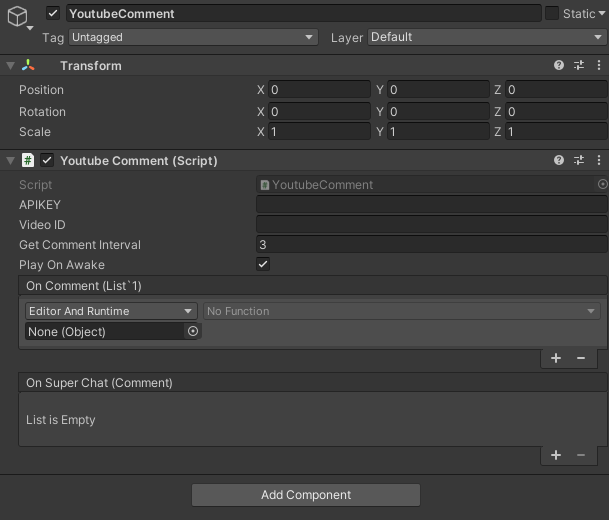Click the On Comment (List`1) header

(313, 286)
